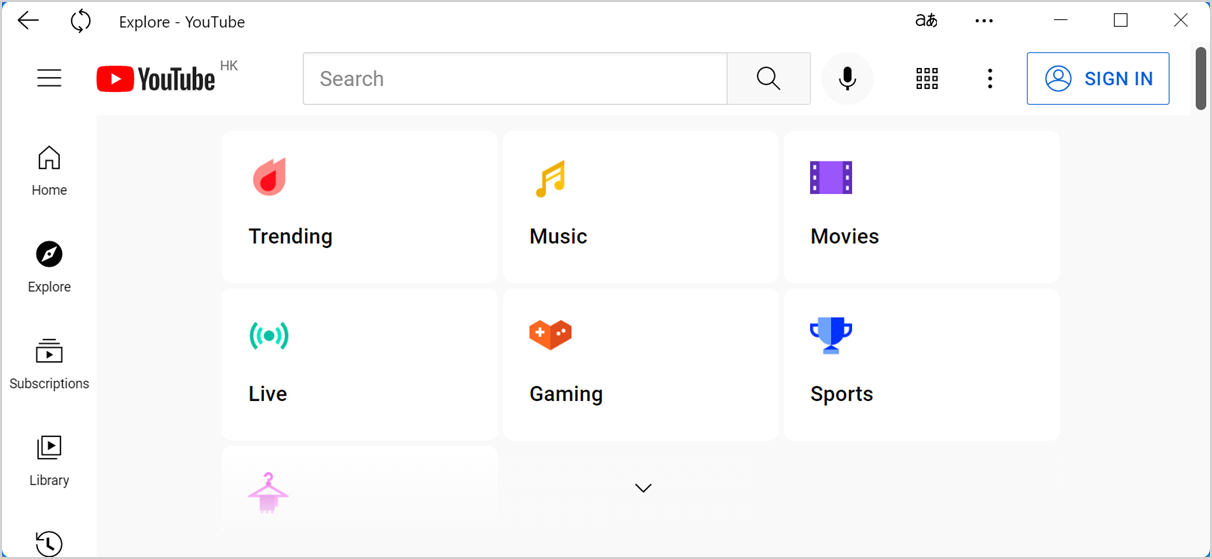Expand more categories with chevron
Viewport: 1212px width, 559px height.
[643, 488]
